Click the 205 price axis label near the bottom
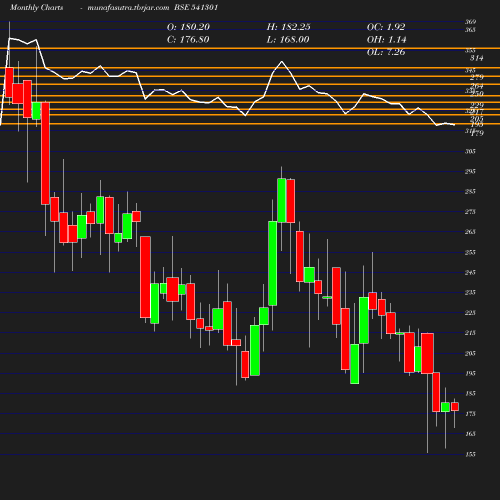Viewport: 500px width, 500px height. tap(470, 353)
